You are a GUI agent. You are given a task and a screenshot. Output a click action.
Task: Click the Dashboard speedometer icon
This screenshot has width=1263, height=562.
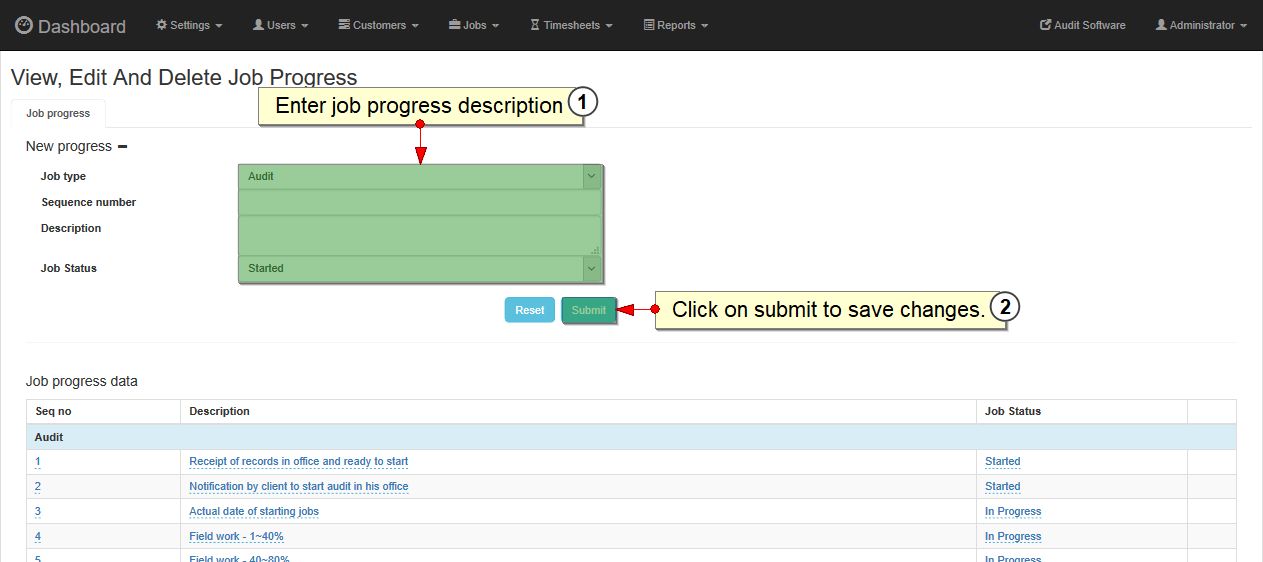pos(24,26)
